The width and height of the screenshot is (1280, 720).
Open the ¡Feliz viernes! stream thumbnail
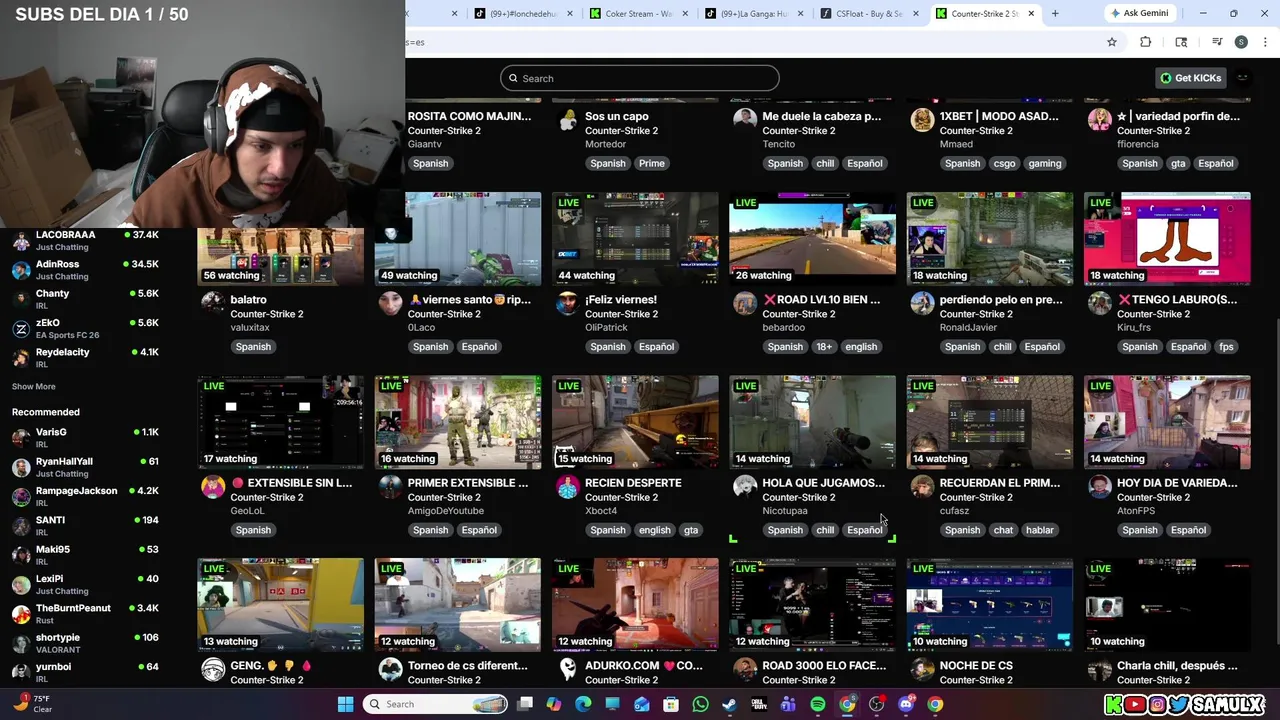(635, 239)
